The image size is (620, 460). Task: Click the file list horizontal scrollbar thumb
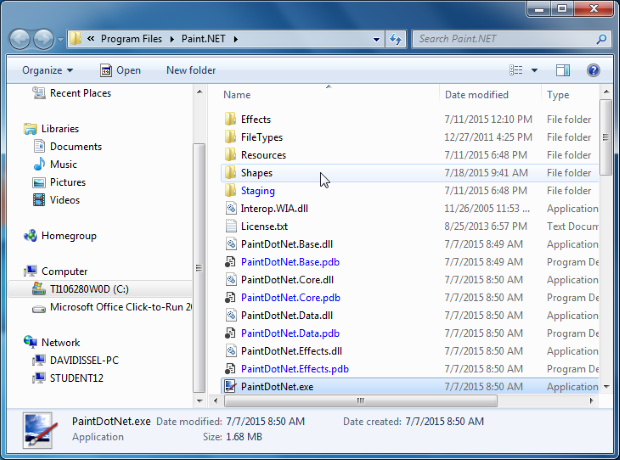tap(361, 401)
